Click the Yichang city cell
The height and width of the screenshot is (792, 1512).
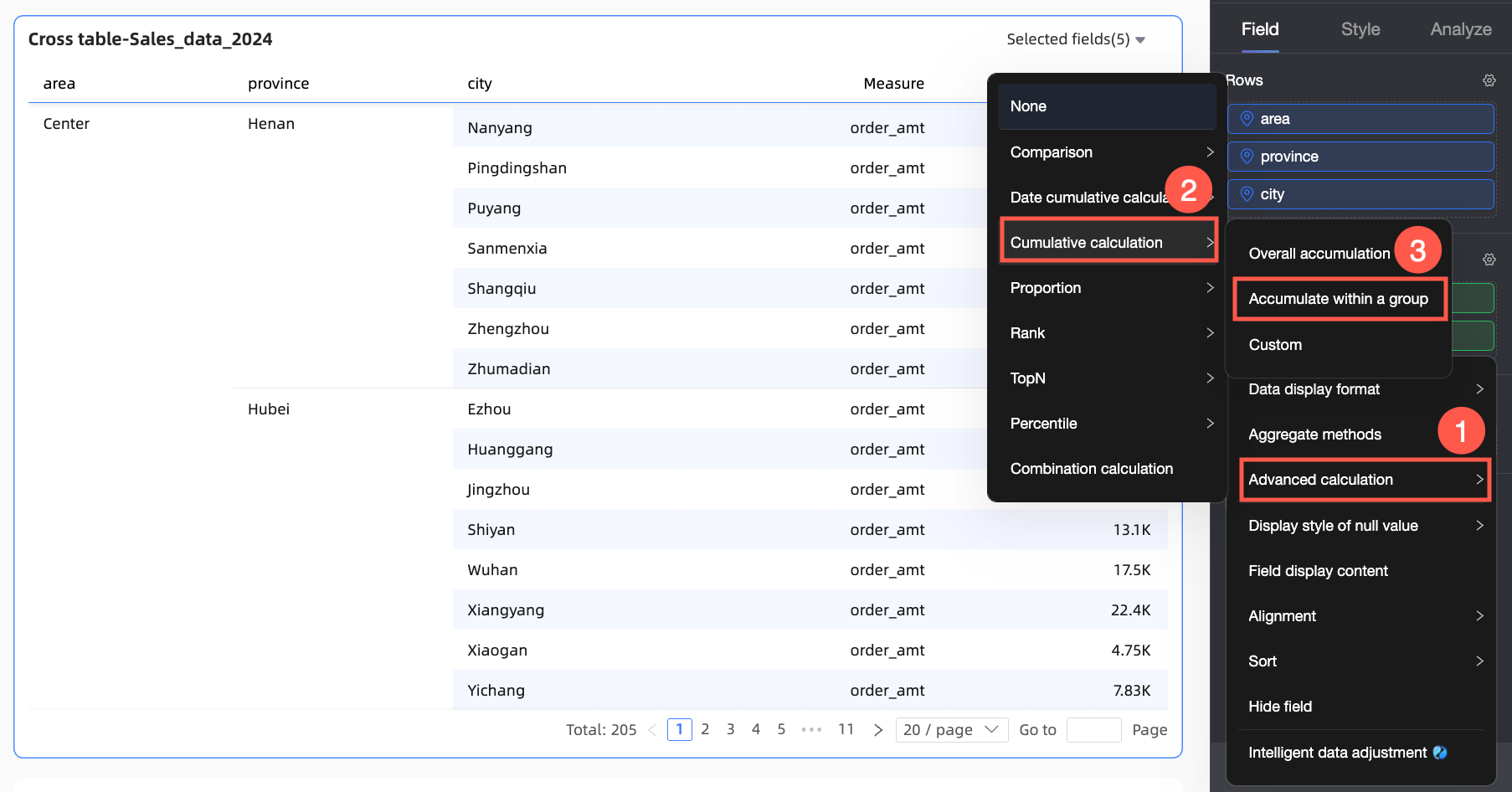(496, 691)
